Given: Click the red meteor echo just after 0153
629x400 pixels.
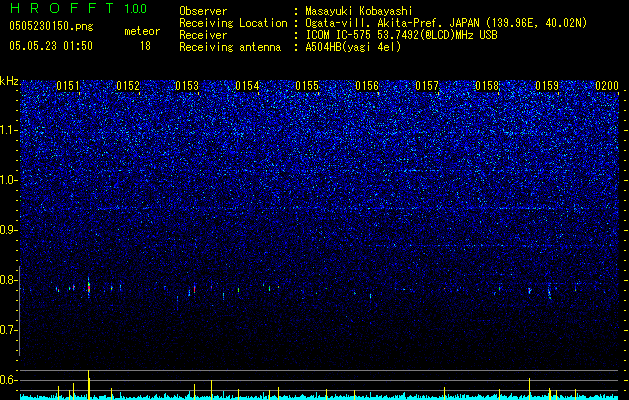Looking at the screenshot, I should click(x=195, y=289).
